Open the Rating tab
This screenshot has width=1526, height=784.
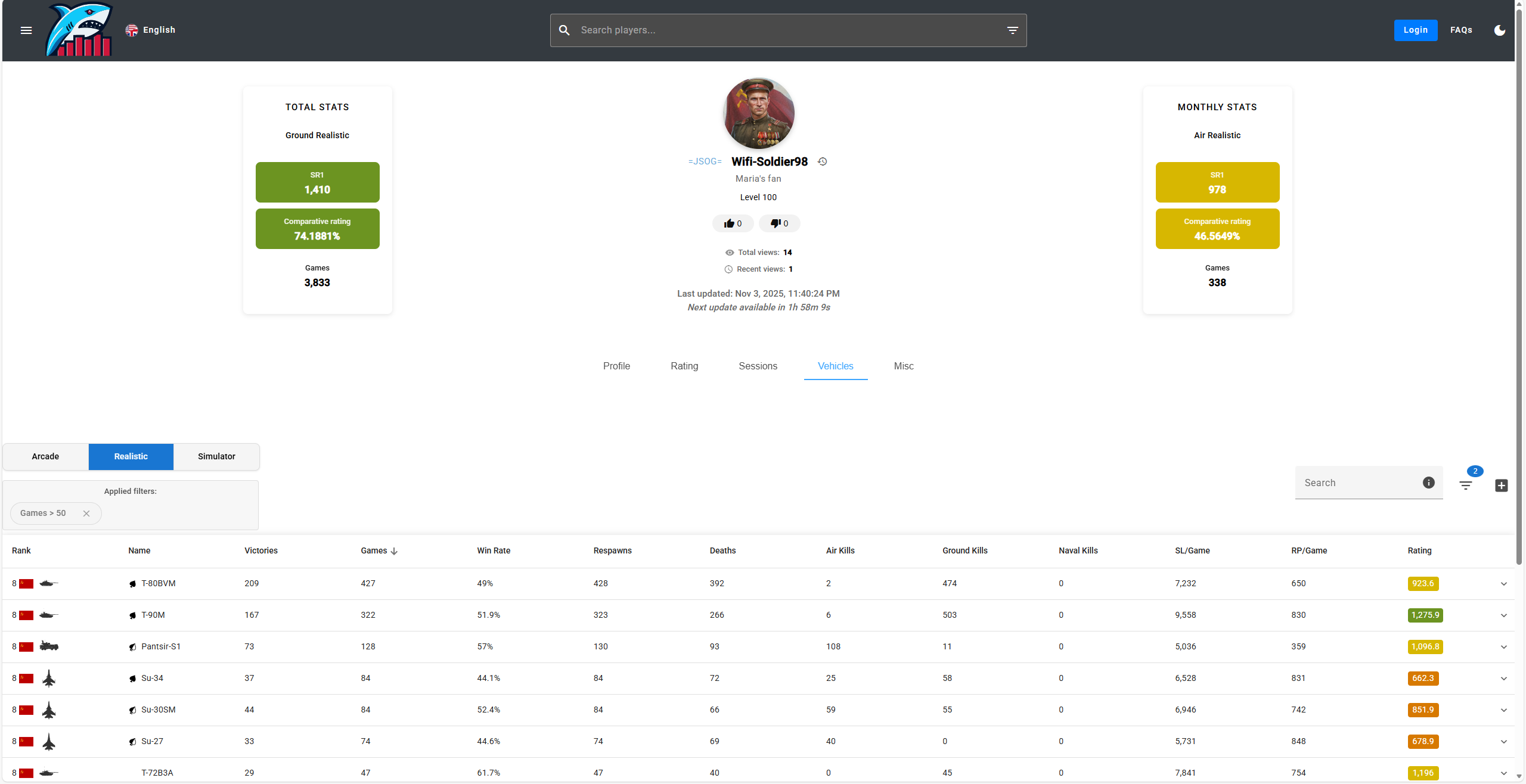684,366
